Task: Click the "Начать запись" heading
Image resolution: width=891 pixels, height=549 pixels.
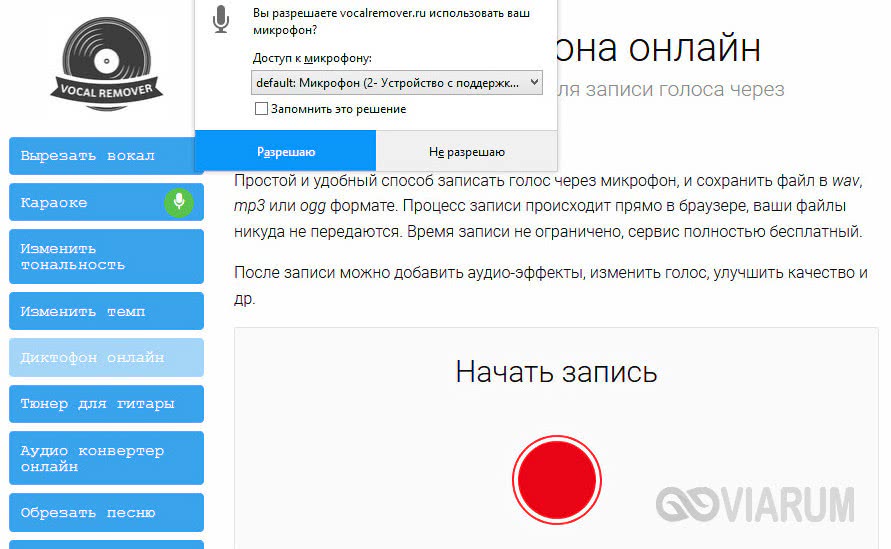Action: [556, 372]
